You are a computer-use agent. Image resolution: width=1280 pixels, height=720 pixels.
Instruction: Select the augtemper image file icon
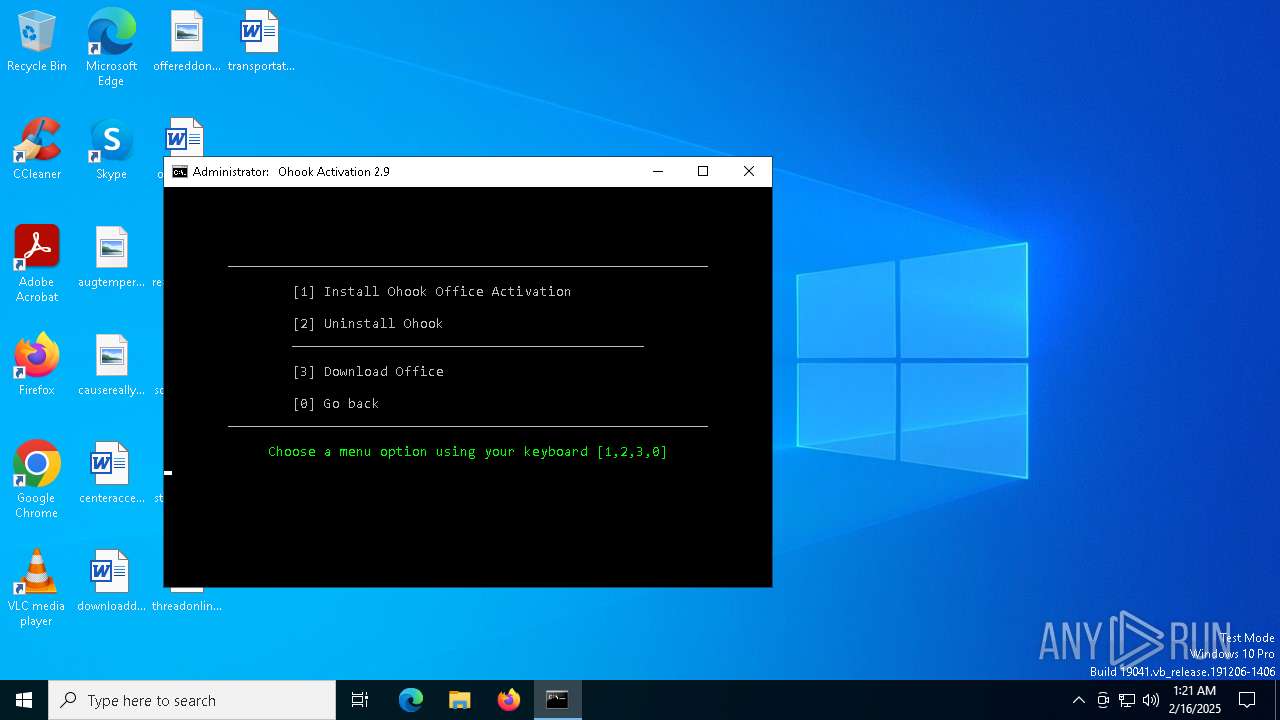tap(111, 257)
